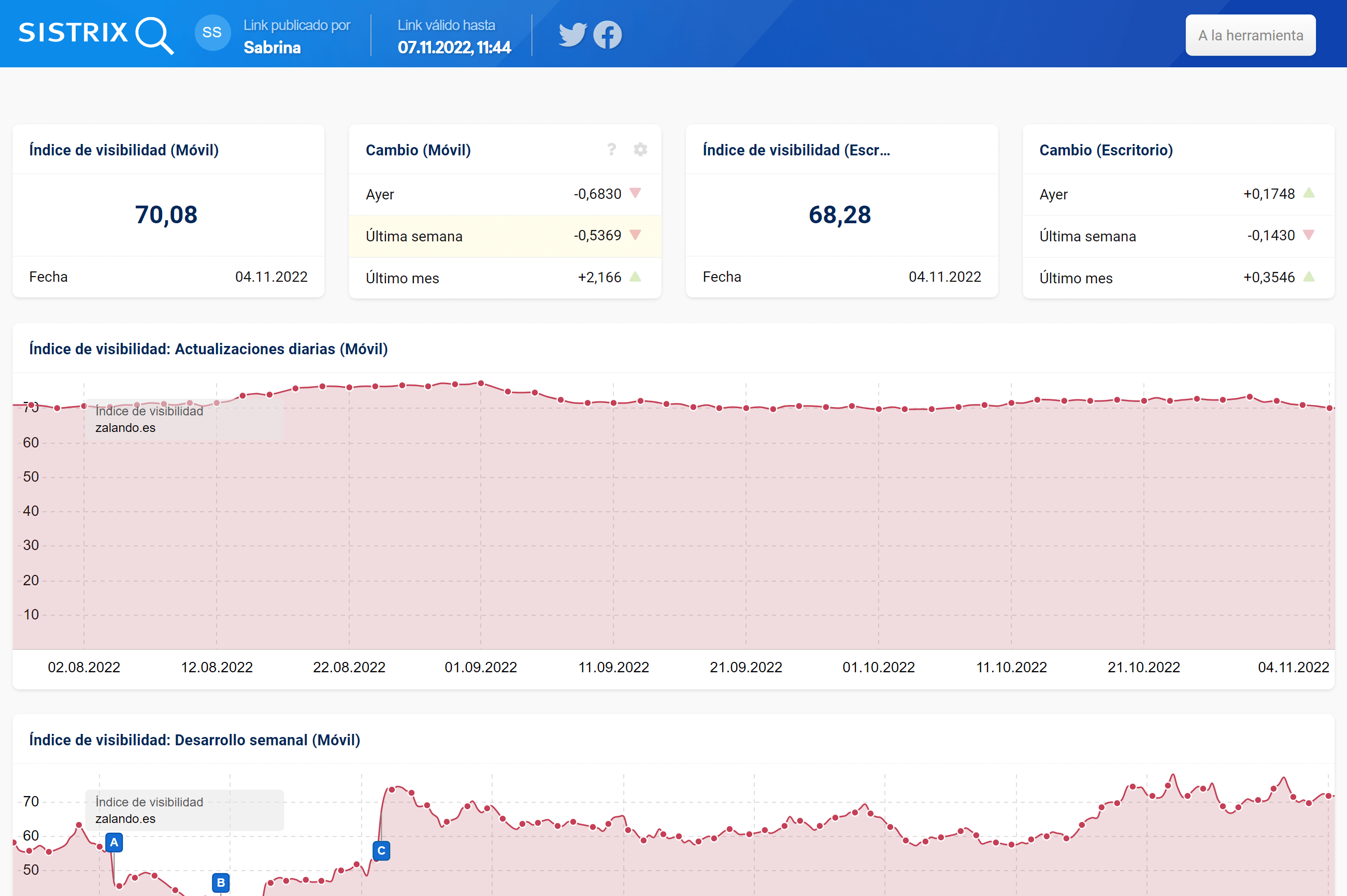Select the 'Ayer' row in Cambio (Móvil)
This screenshot has width=1347, height=896.
[x=504, y=194]
